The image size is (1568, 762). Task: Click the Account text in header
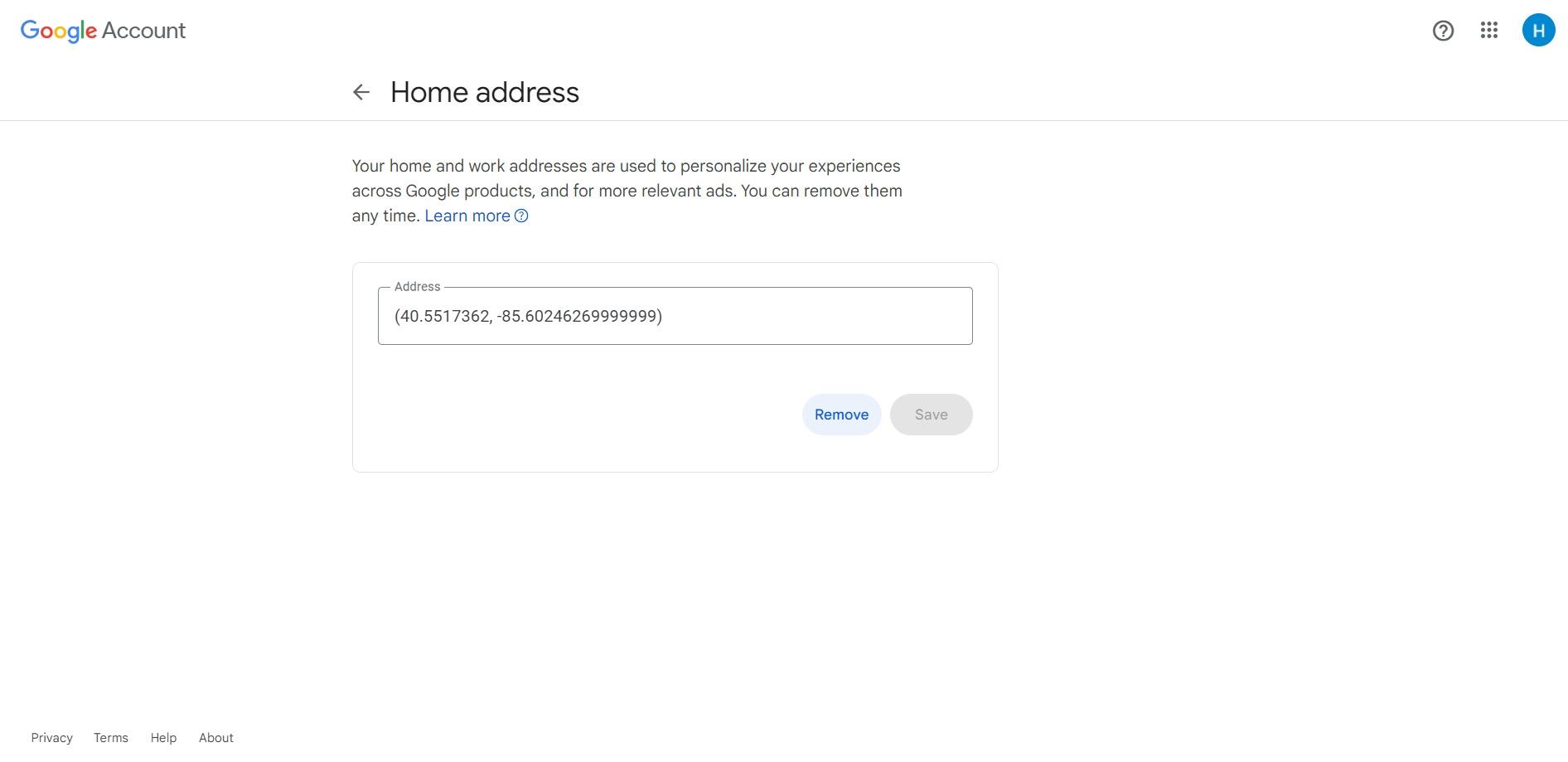[x=143, y=31]
